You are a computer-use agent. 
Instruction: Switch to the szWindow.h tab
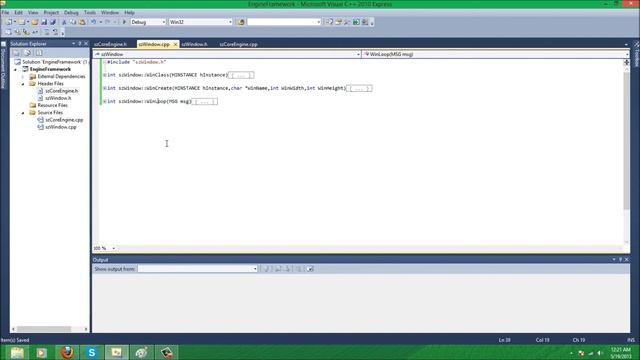point(195,44)
